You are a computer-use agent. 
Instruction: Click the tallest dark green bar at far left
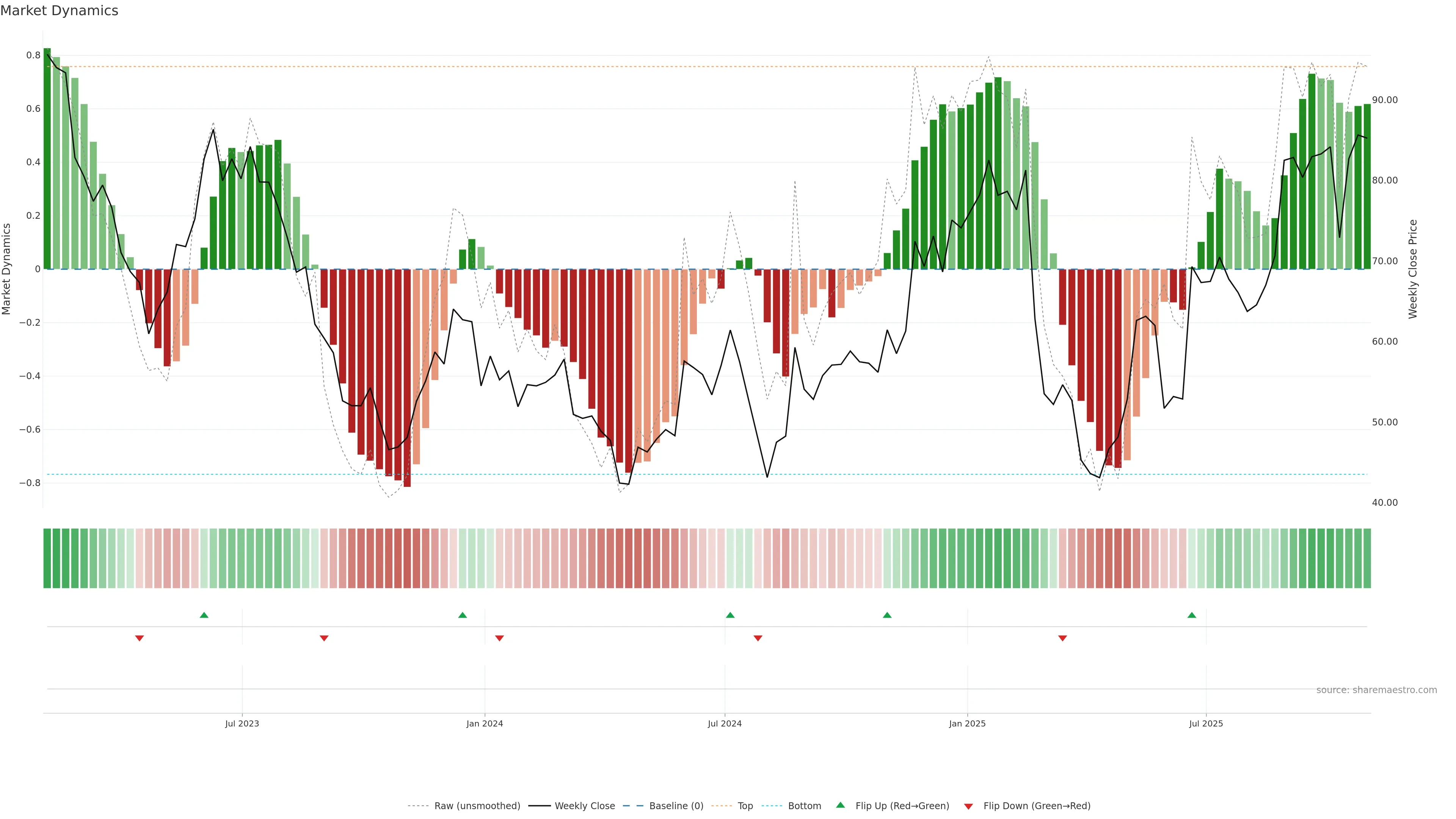coord(47,158)
